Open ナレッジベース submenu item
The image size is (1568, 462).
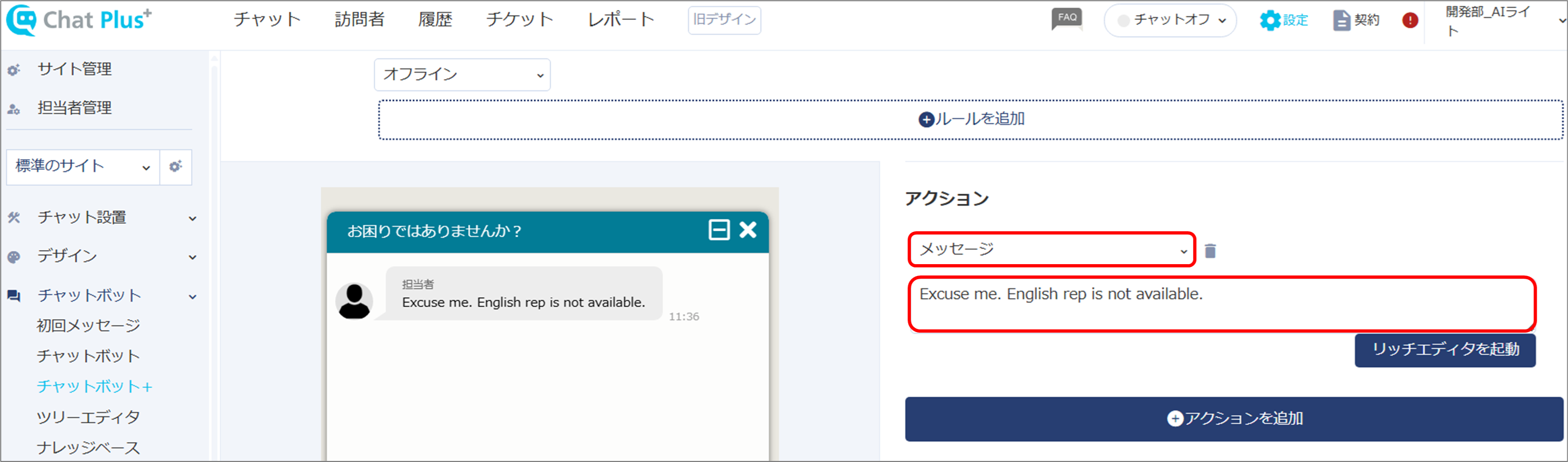point(88,448)
